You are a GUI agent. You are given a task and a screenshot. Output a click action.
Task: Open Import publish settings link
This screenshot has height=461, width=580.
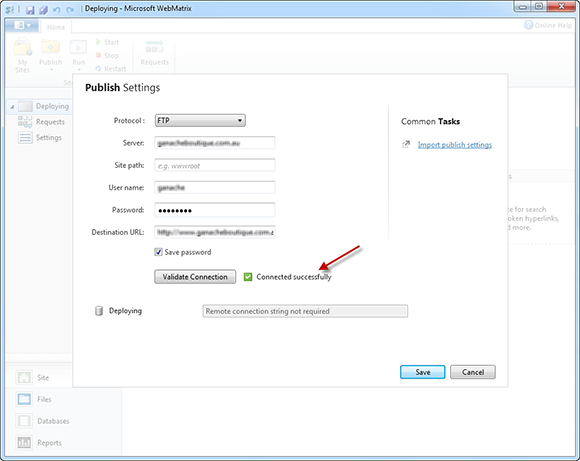click(x=455, y=145)
